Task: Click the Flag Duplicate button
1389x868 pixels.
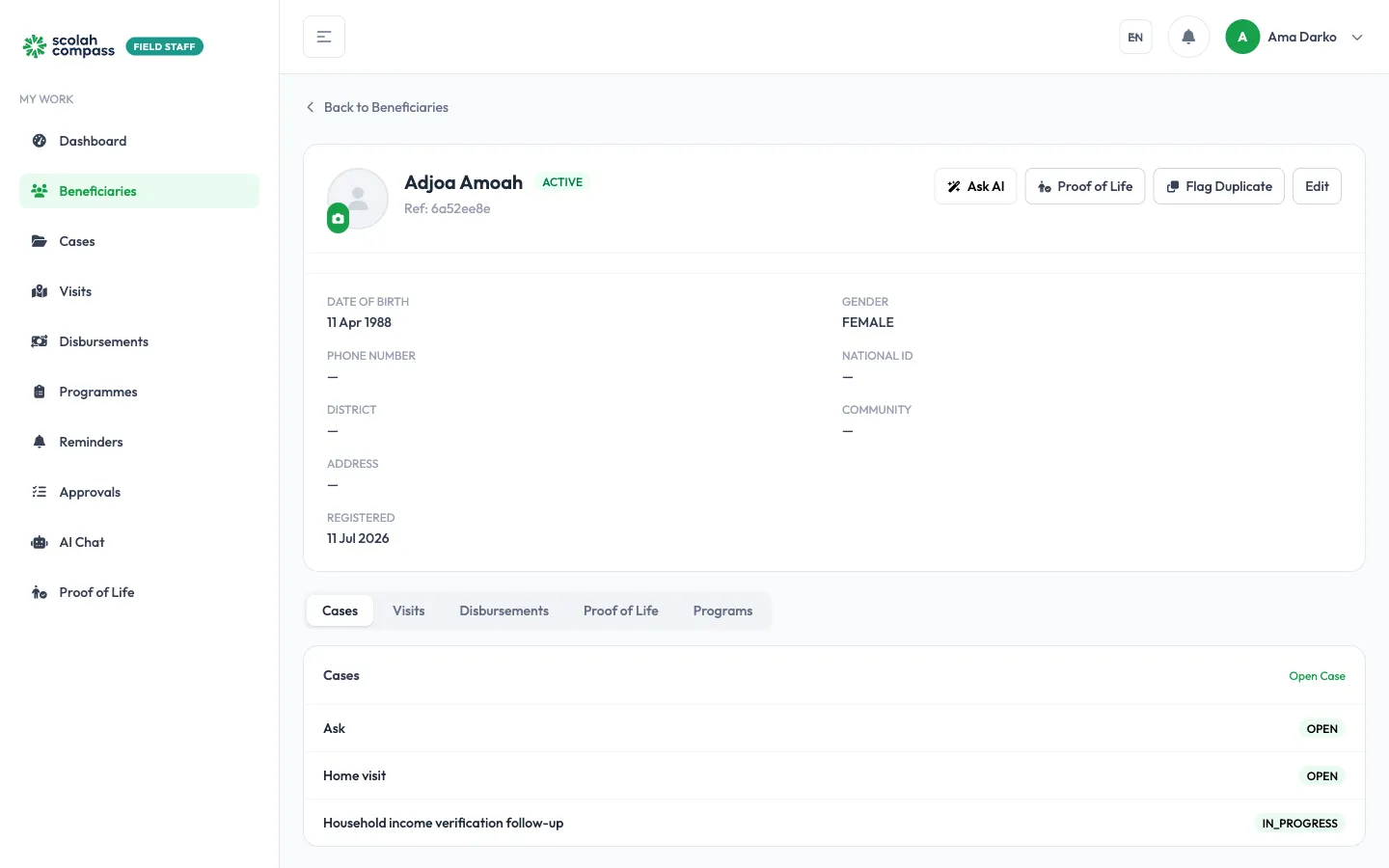Action: coord(1219,186)
